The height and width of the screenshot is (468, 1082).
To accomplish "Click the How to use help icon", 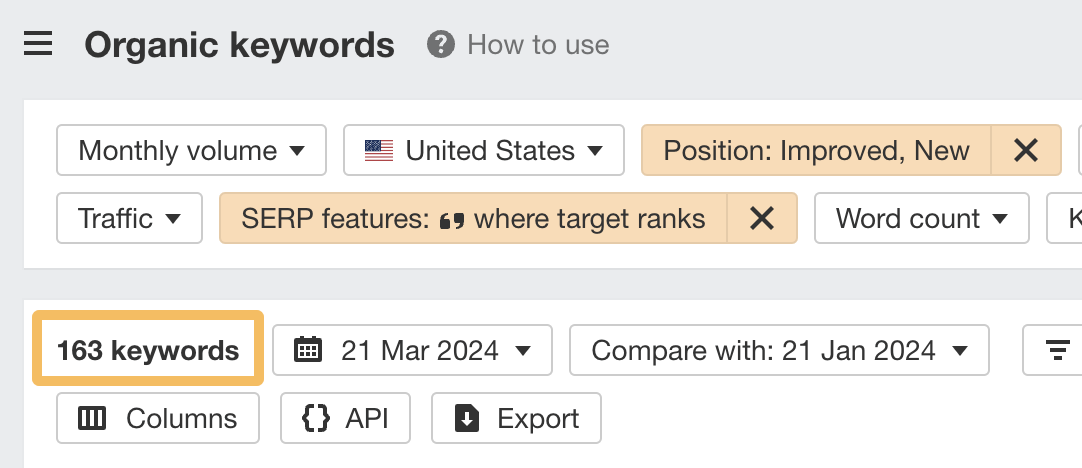I will point(440,45).
